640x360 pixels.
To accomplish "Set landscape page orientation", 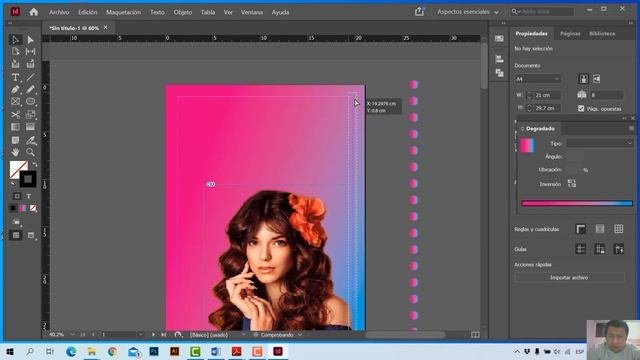I will click(x=596, y=79).
